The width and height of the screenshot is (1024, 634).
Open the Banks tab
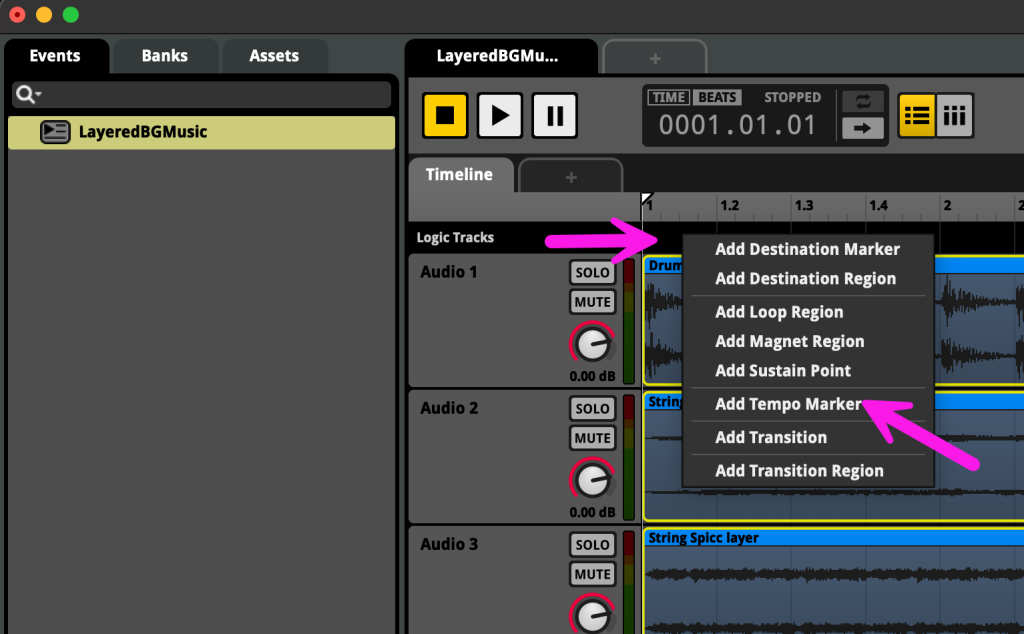pyautogui.click(x=165, y=56)
